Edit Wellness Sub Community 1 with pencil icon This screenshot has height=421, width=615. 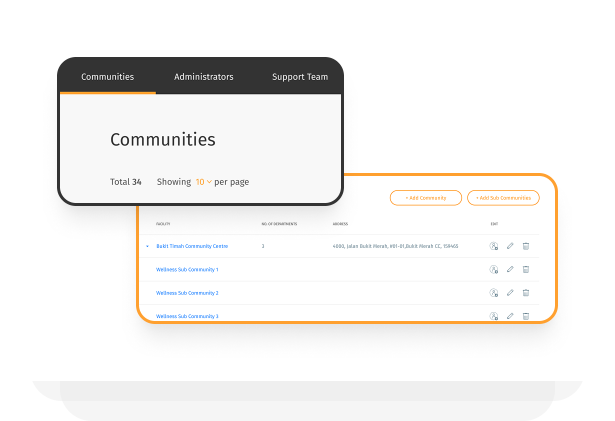(510, 269)
